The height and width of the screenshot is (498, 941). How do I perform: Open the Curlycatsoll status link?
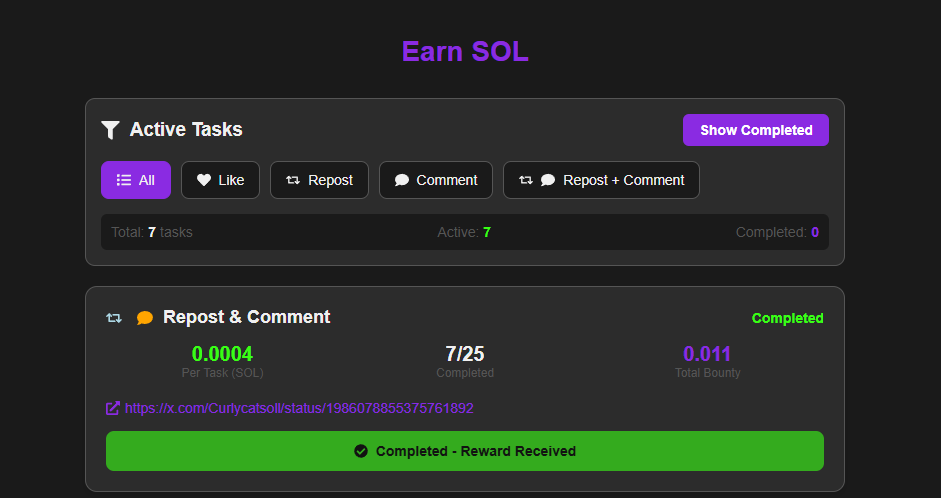tap(299, 409)
